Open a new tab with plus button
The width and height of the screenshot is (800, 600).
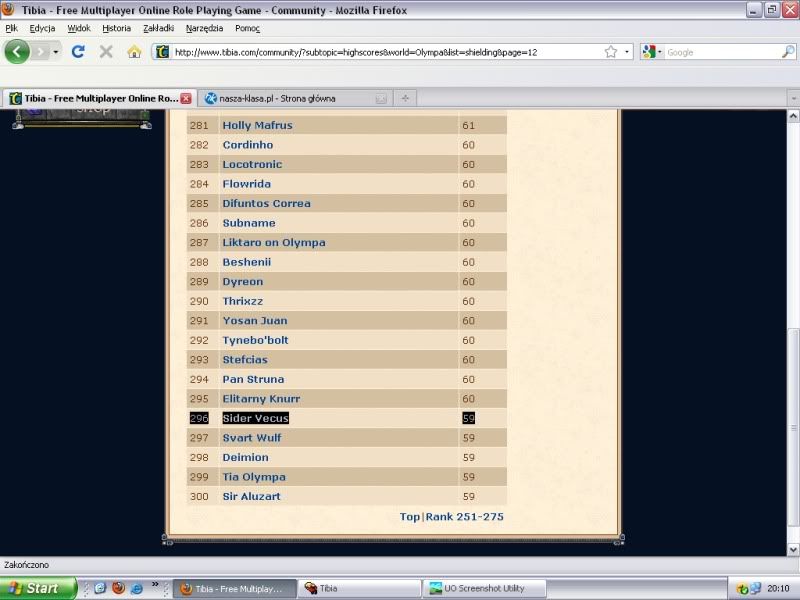click(x=405, y=98)
